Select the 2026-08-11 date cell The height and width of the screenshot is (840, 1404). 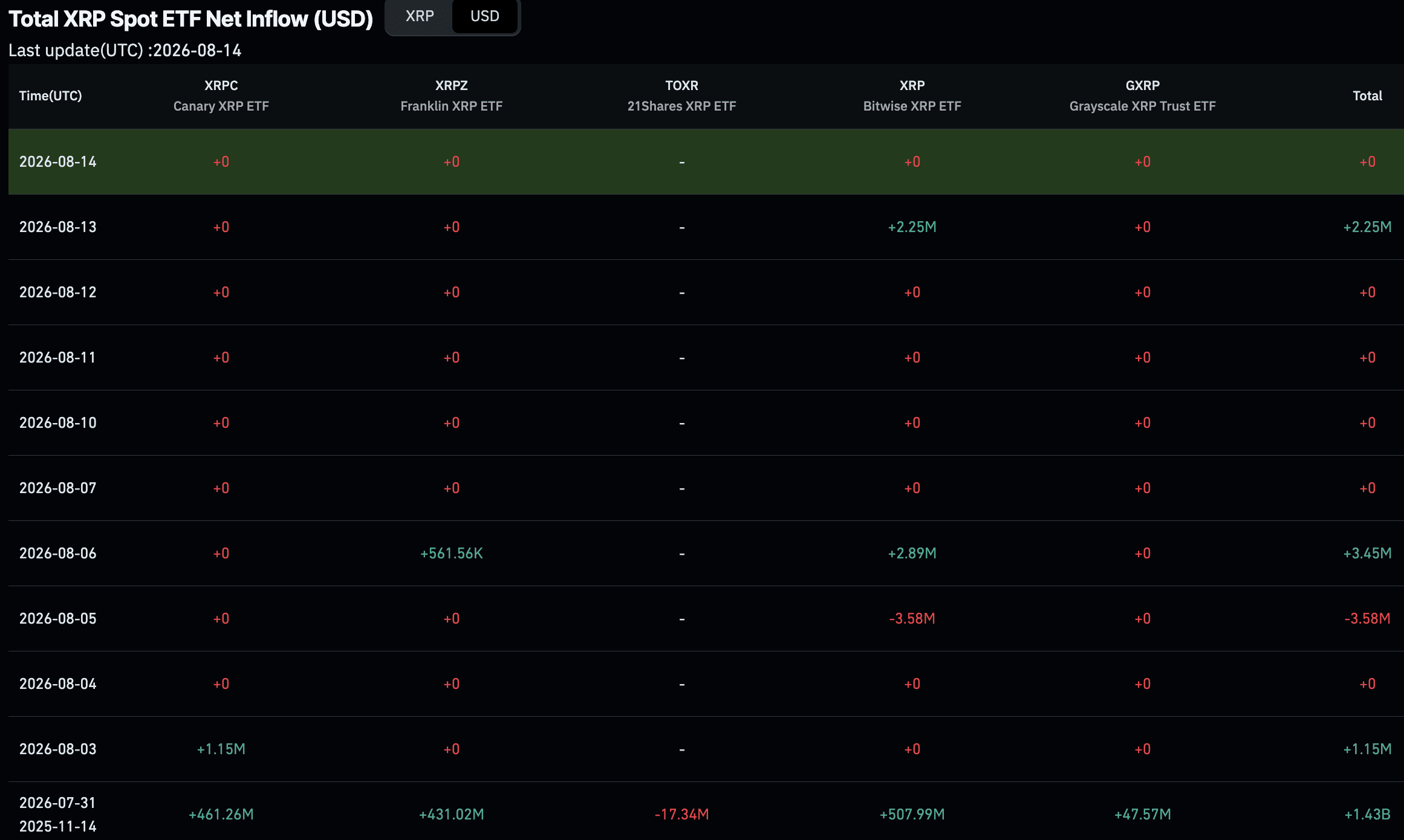point(57,357)
